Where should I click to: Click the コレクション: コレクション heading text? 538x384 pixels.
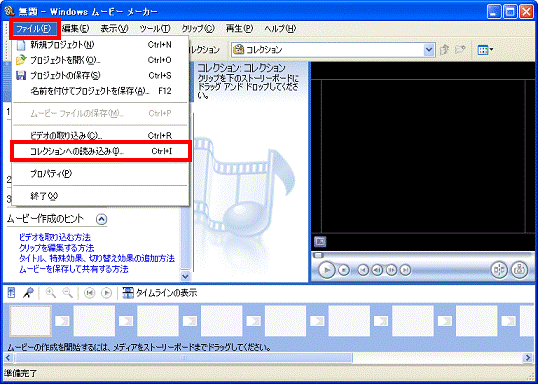242,68
